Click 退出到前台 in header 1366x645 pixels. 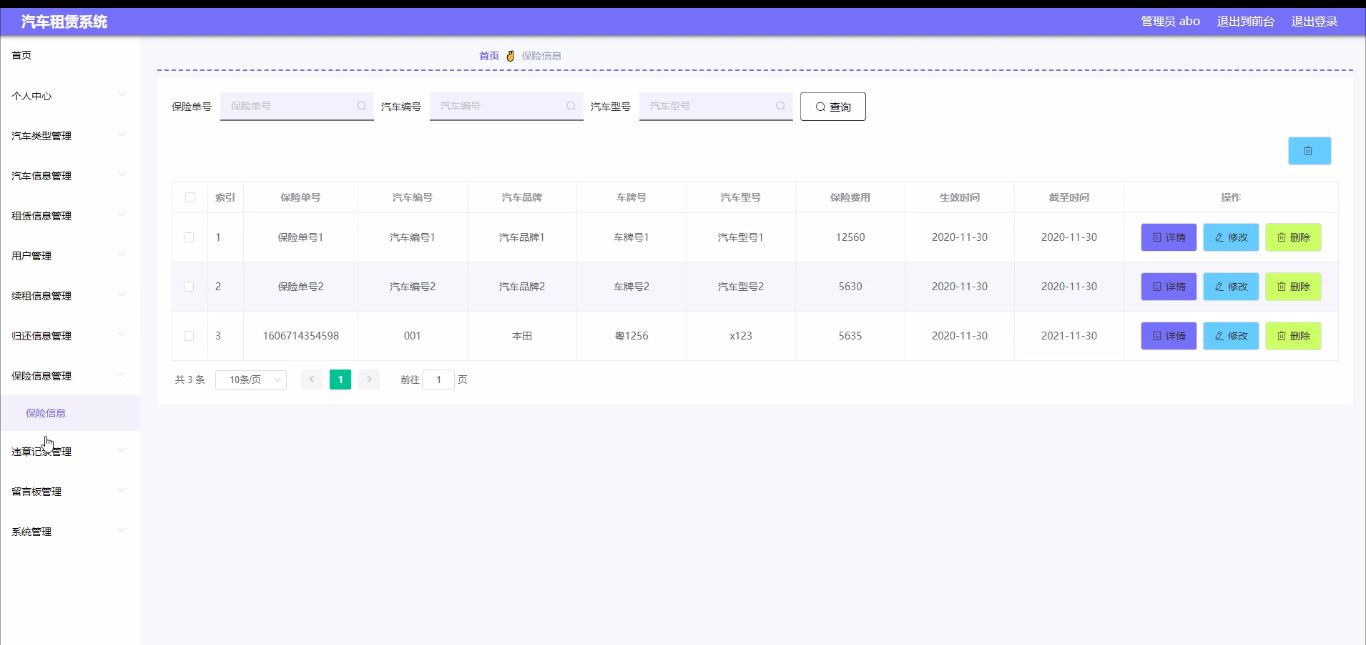click(x=1245, y=21)
